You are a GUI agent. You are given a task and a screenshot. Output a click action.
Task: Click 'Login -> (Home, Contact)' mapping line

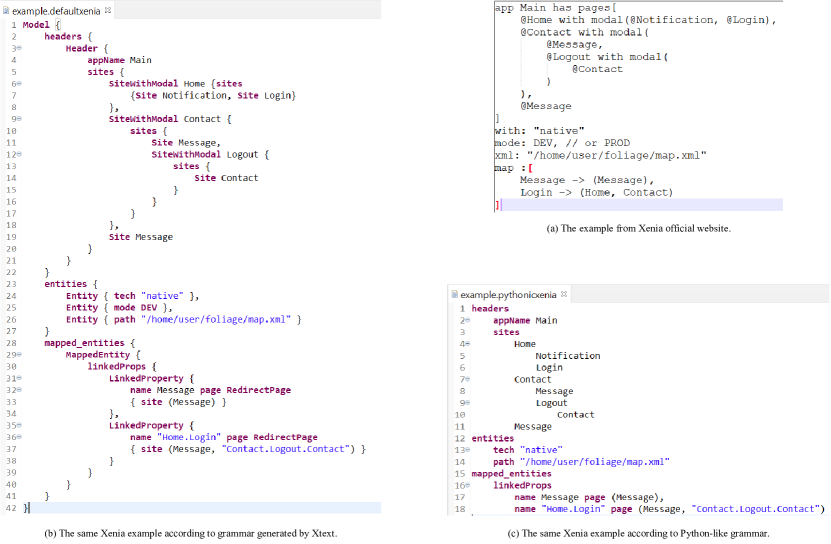596,192
